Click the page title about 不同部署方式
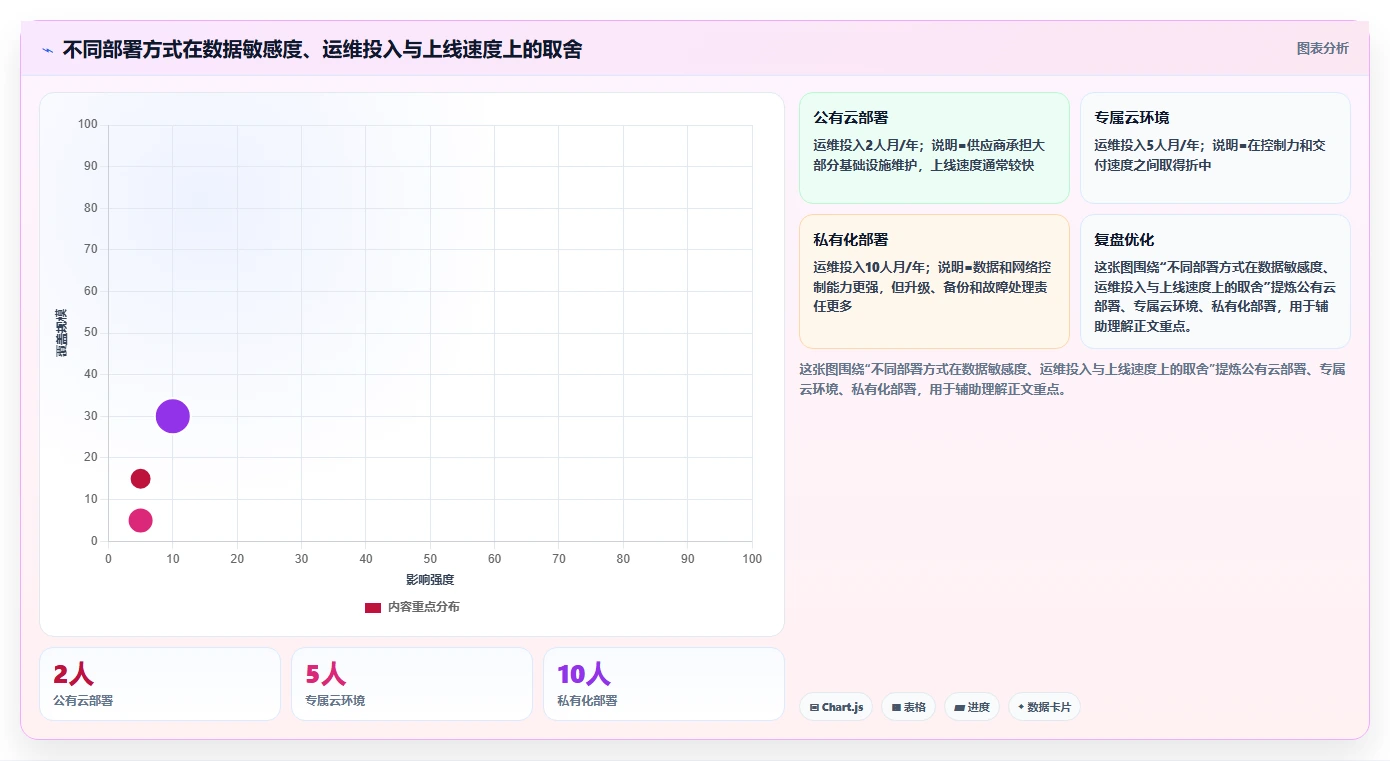This screenshot has width=1390, height=761. pos(322,49)
